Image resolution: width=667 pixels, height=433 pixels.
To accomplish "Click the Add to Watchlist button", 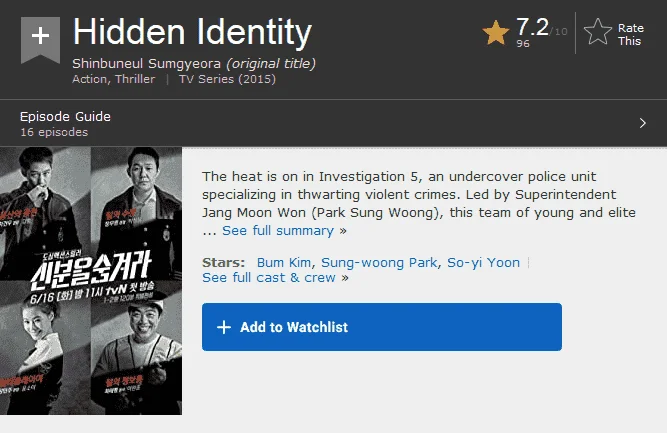I will [382, 327].
